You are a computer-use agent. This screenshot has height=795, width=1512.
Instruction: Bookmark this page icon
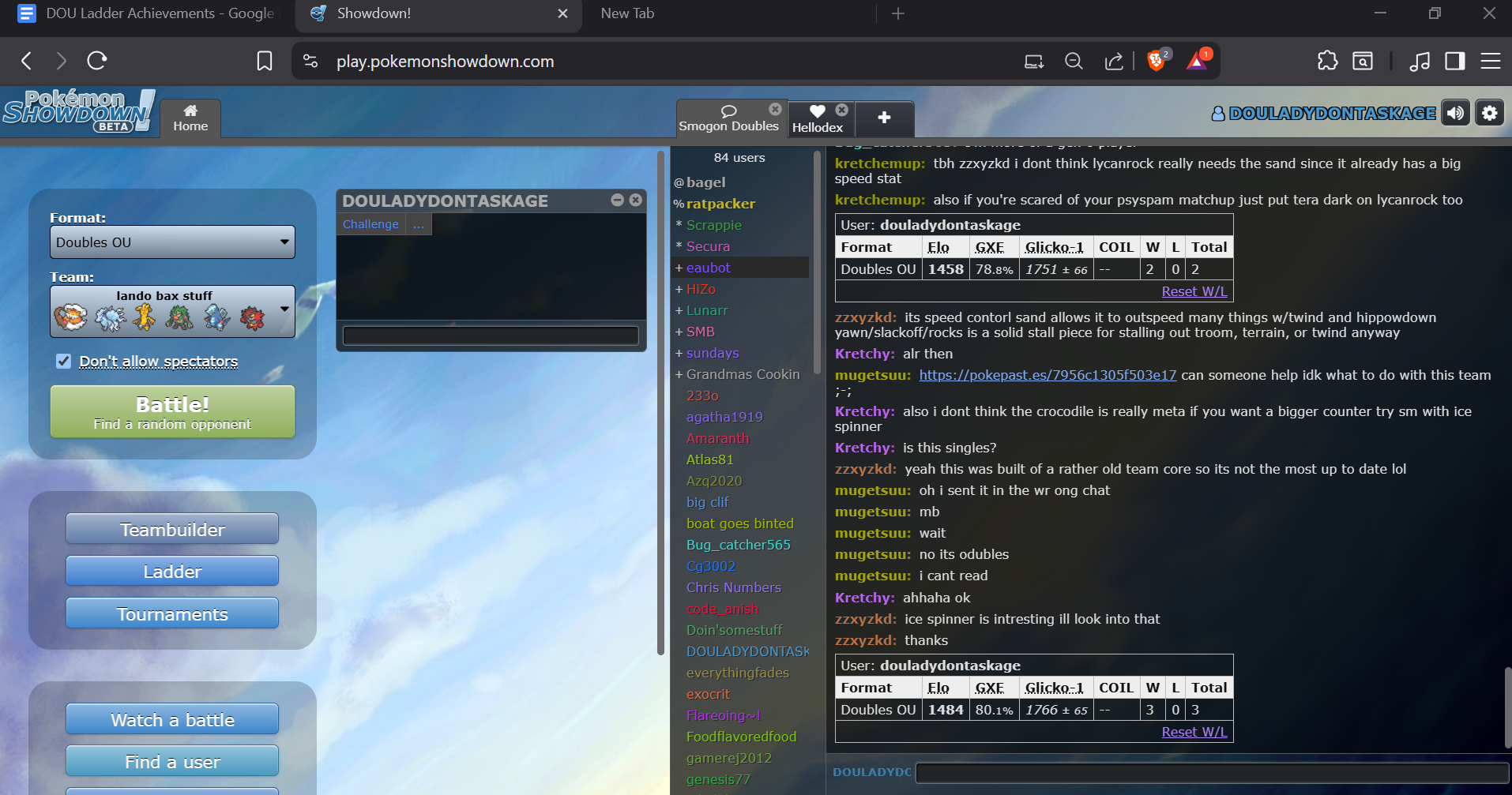(x=265, y=61)
